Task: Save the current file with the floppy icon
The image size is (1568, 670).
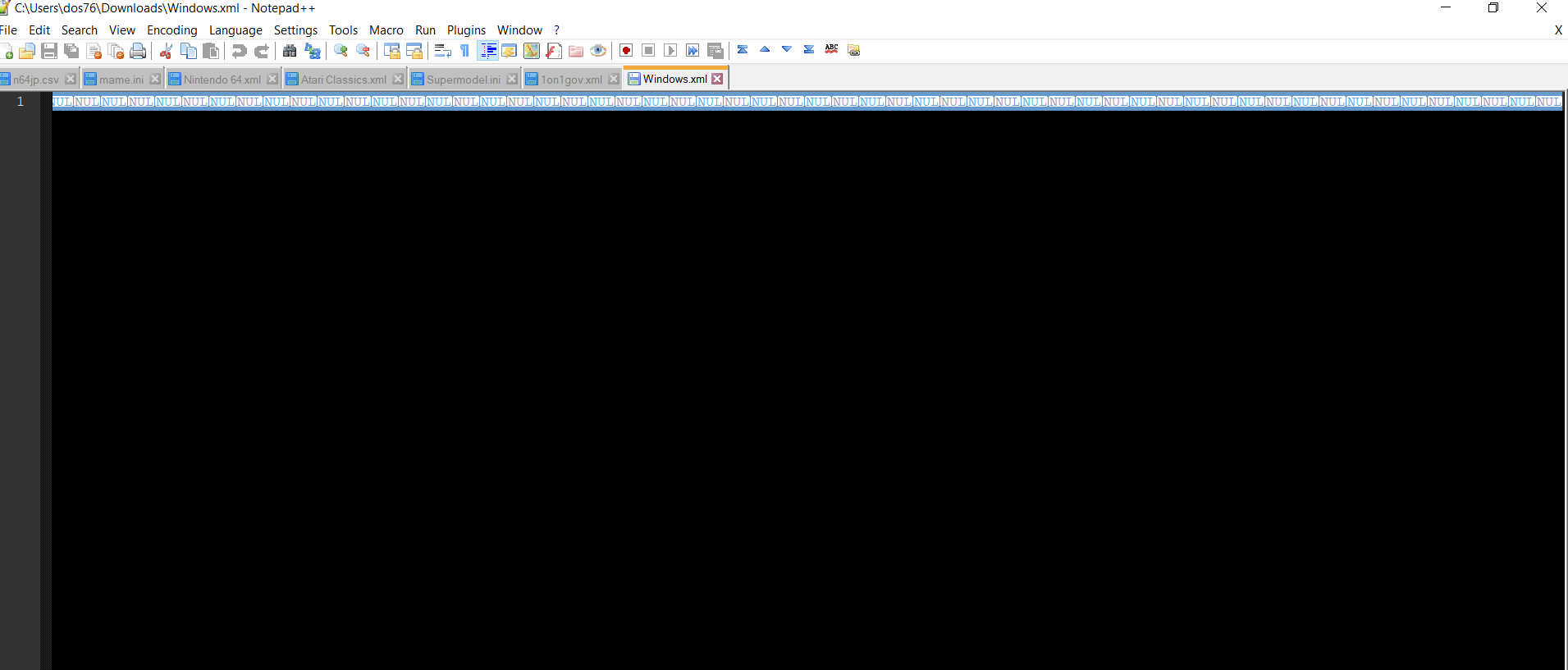Action: (x=49, y=51)
